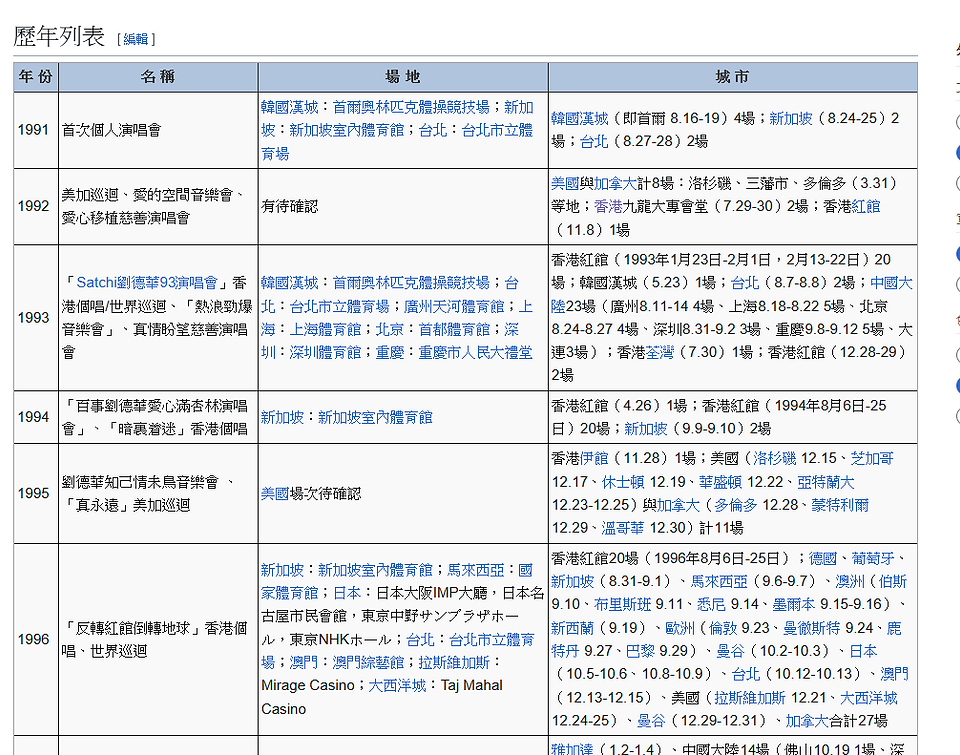Open 洛杉磯 link in the 1995 row
960x755 pixels.
pyautogui.click(x=774, y=459)
